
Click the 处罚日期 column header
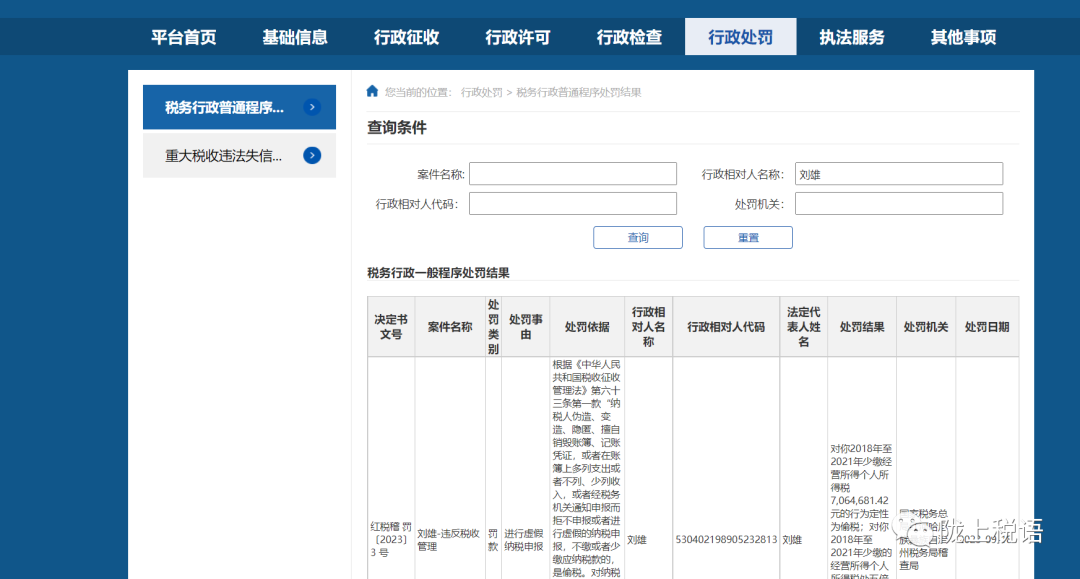987,327
